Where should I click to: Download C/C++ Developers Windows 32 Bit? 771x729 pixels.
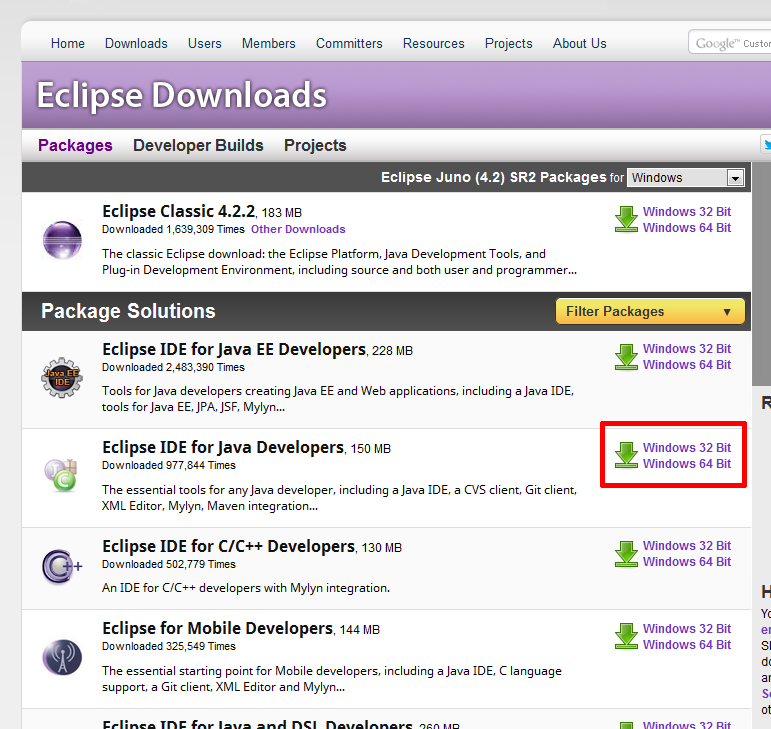tap(687, 546)
